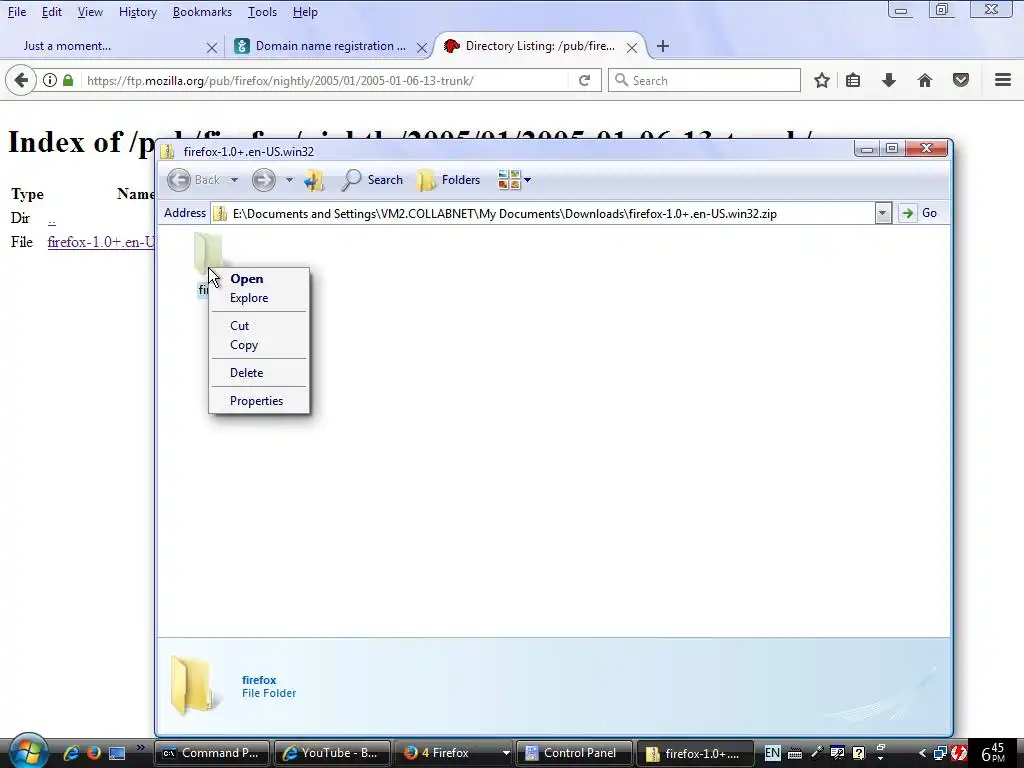Expand Quick Launch overflow chevron
Screen dimensions: 1024x768
click(140, 748)
